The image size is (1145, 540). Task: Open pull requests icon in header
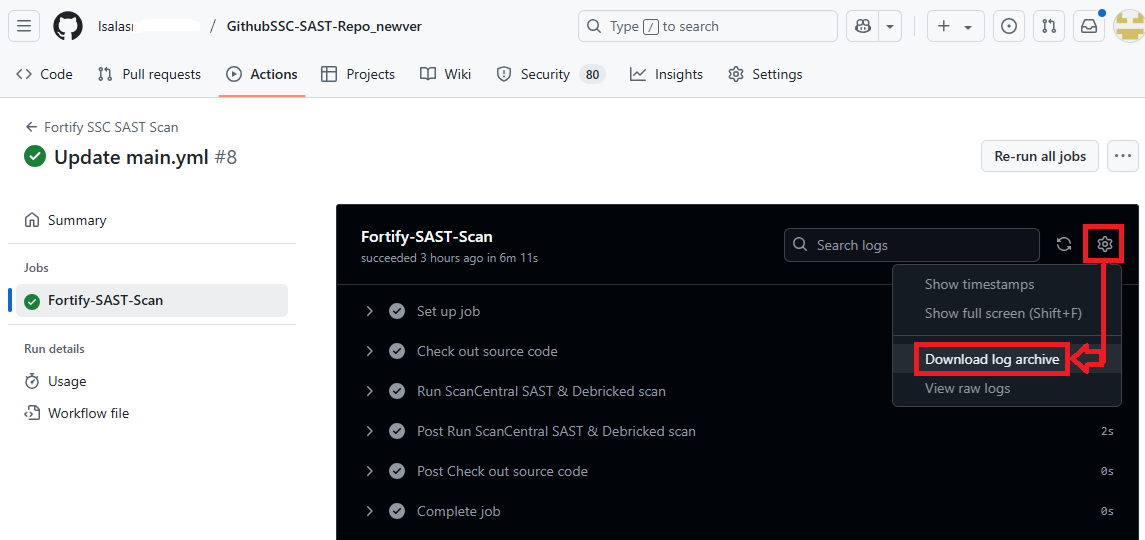pyautogui.click(x=1049, y=26)
